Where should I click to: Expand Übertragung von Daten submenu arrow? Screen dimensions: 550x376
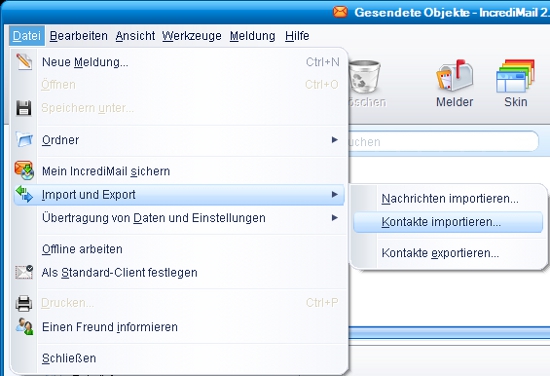pyautogui.click(x=335, y=217)
